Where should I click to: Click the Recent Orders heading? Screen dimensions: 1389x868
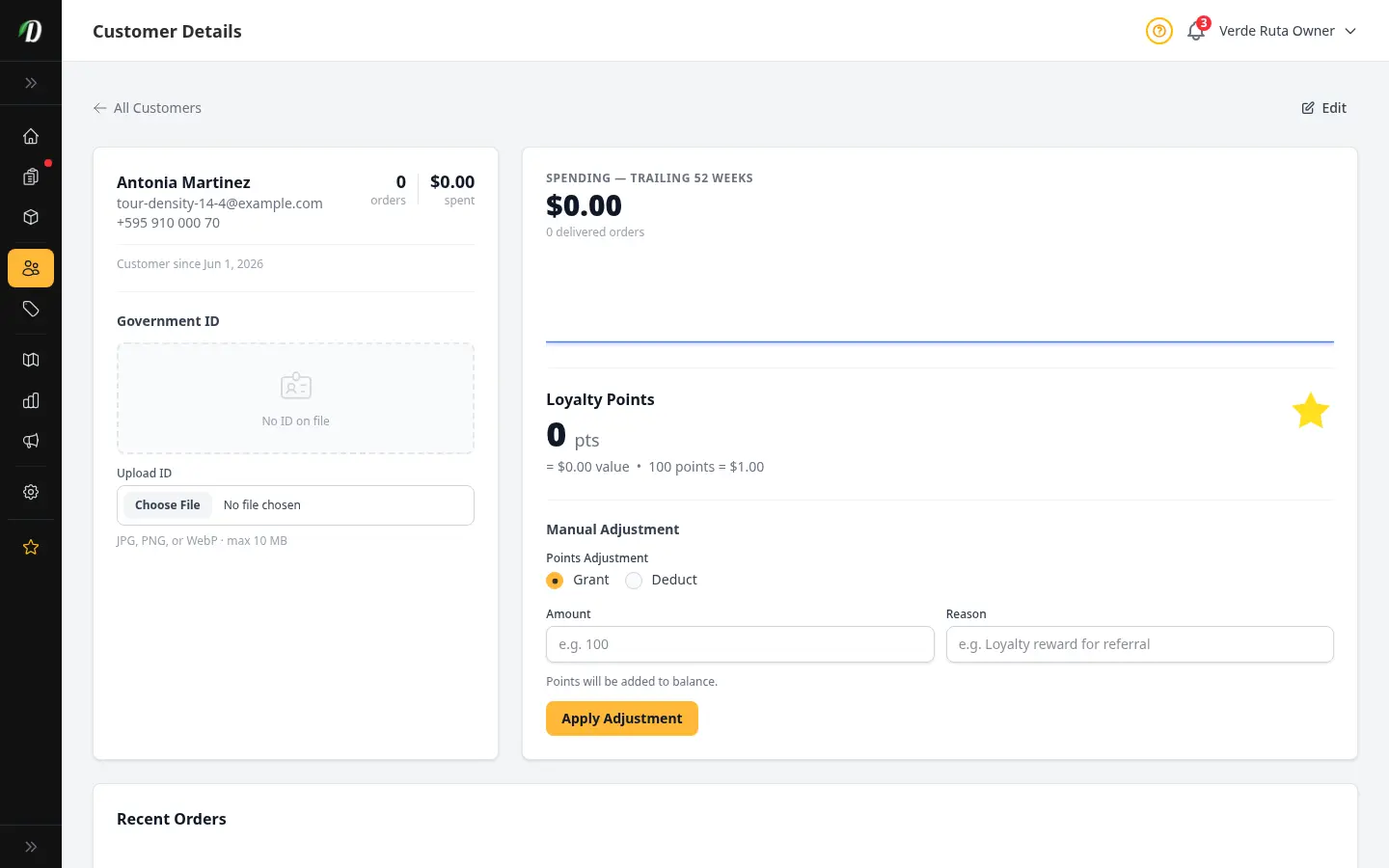point(172,819)
